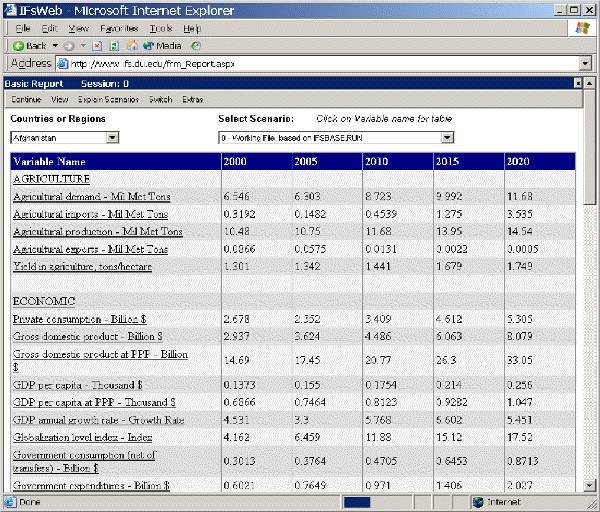Open the Favorites menu
The image size is (600, 512).
[x=119, y=28]
